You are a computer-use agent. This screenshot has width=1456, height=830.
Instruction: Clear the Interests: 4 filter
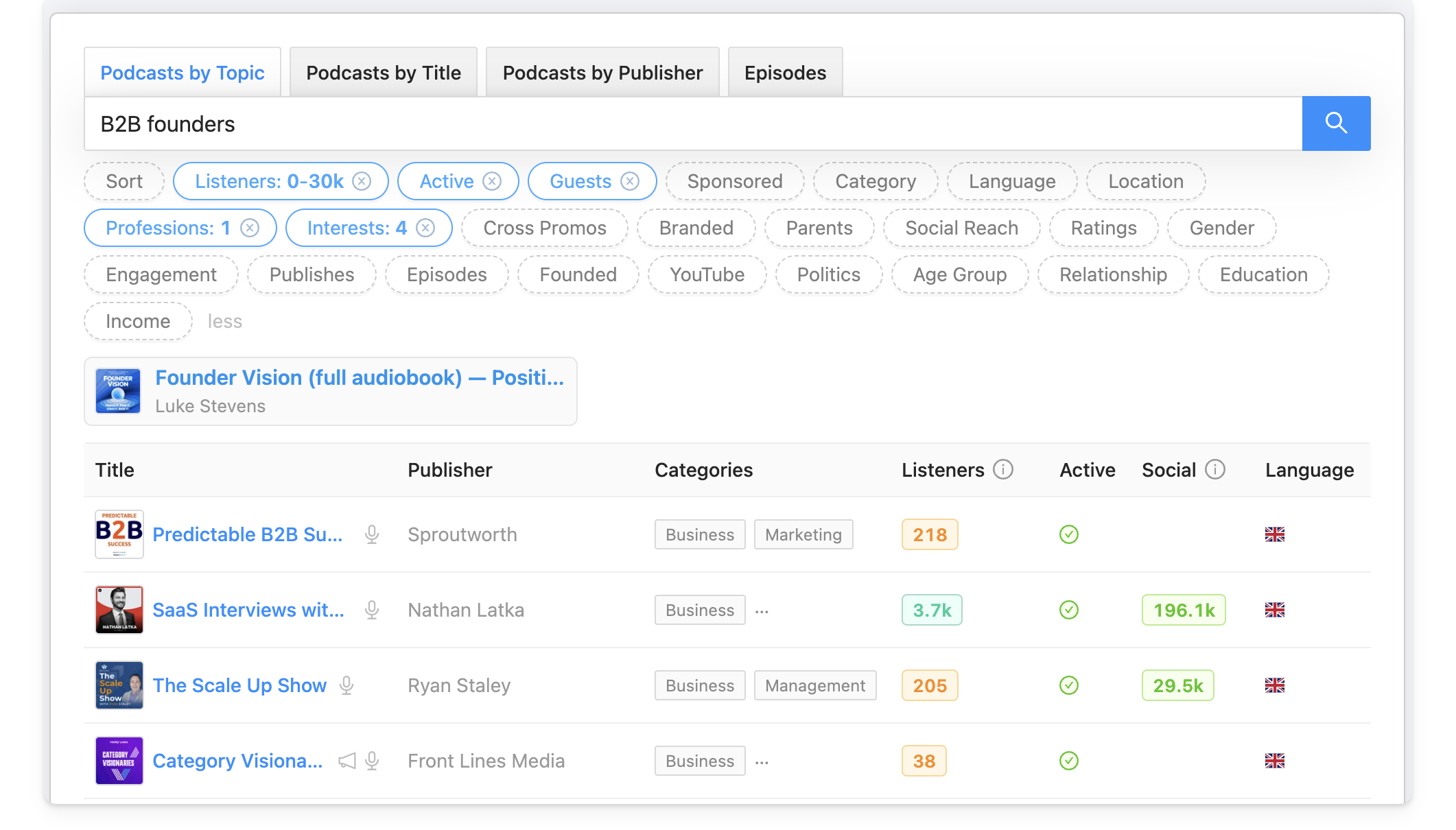(425, 228)
